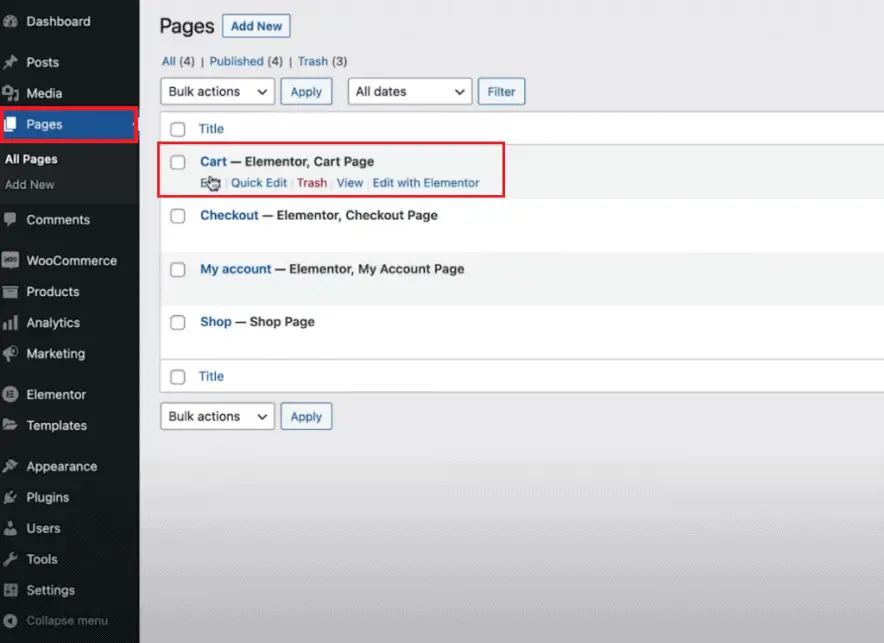Click the Tools wrench icon
Image resolution: width=884 pixels, height=643 pixels.
click(10, 559)
